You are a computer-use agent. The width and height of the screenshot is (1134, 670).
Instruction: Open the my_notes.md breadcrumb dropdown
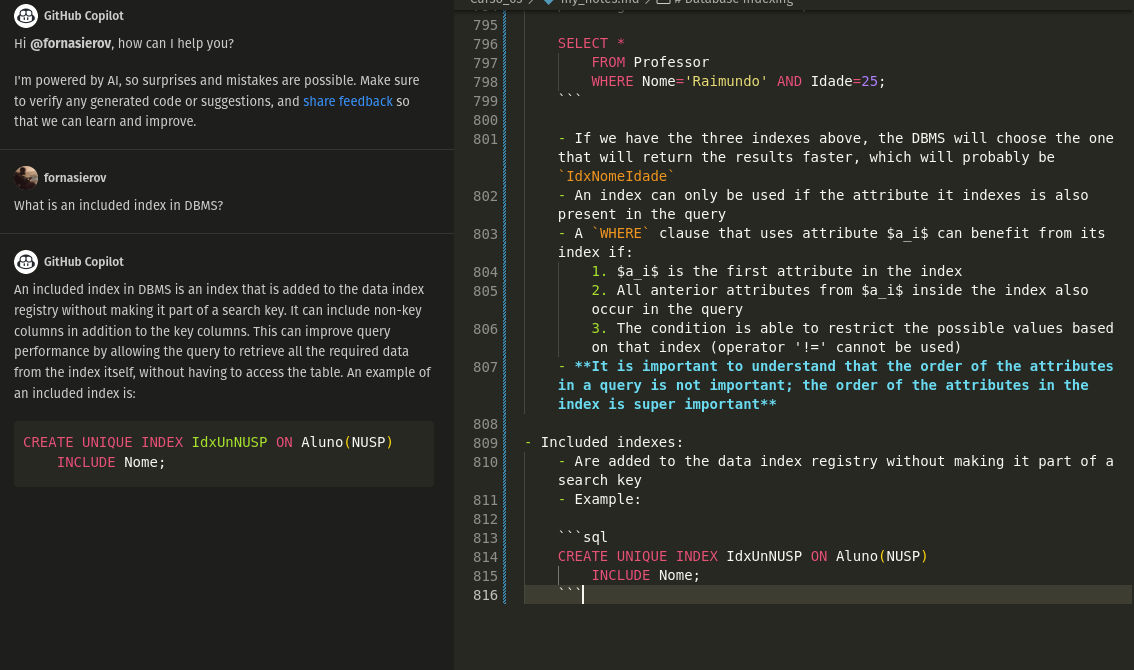(x=599, y=2)
